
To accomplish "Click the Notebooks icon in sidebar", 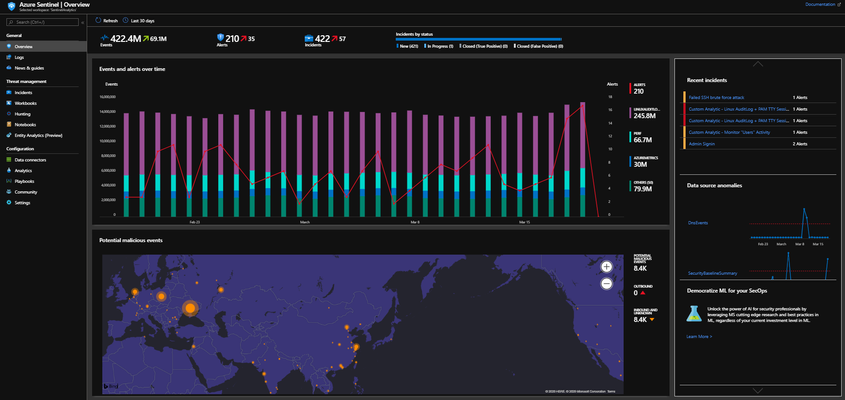I will pyautogui.click(x=9, y=125).
